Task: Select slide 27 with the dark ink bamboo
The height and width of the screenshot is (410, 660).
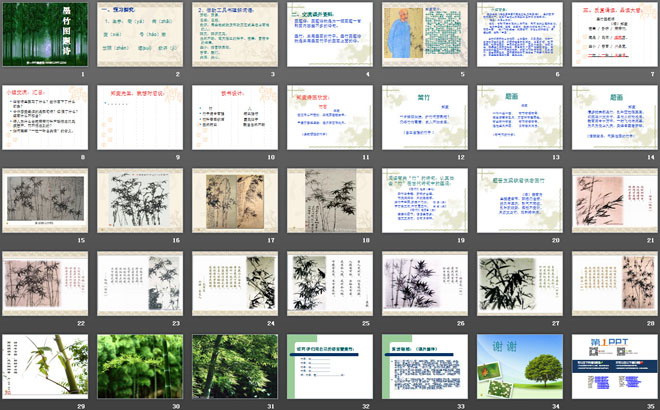Action: (x=520, y=284)
